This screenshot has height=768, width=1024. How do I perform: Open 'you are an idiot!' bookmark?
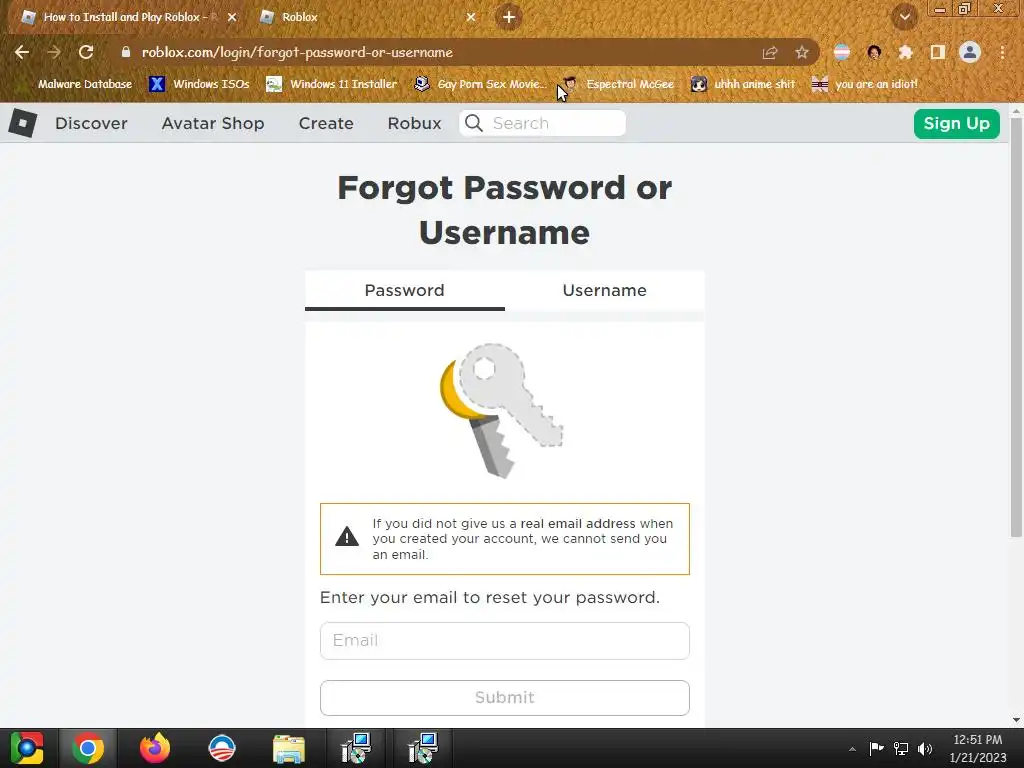coord(865,84)
